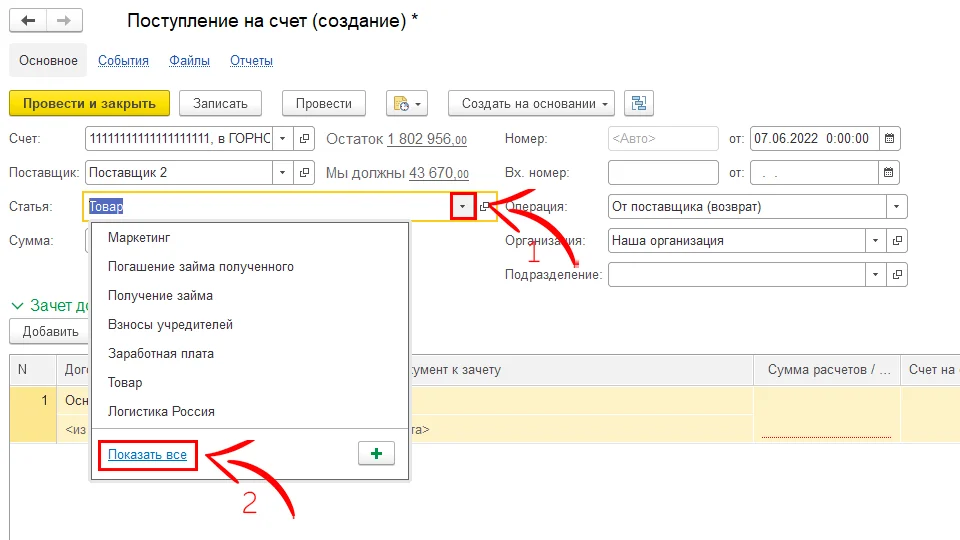This screenshot has height=540, width=960.
Task: Click the document structure icon in toolbar
Action: (x=638, y=103)
